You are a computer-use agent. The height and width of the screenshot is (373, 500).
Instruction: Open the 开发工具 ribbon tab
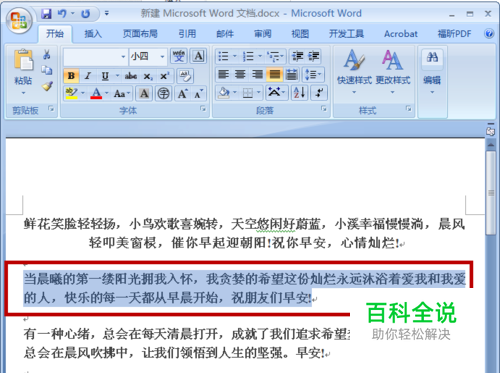(x=346, y=34)
